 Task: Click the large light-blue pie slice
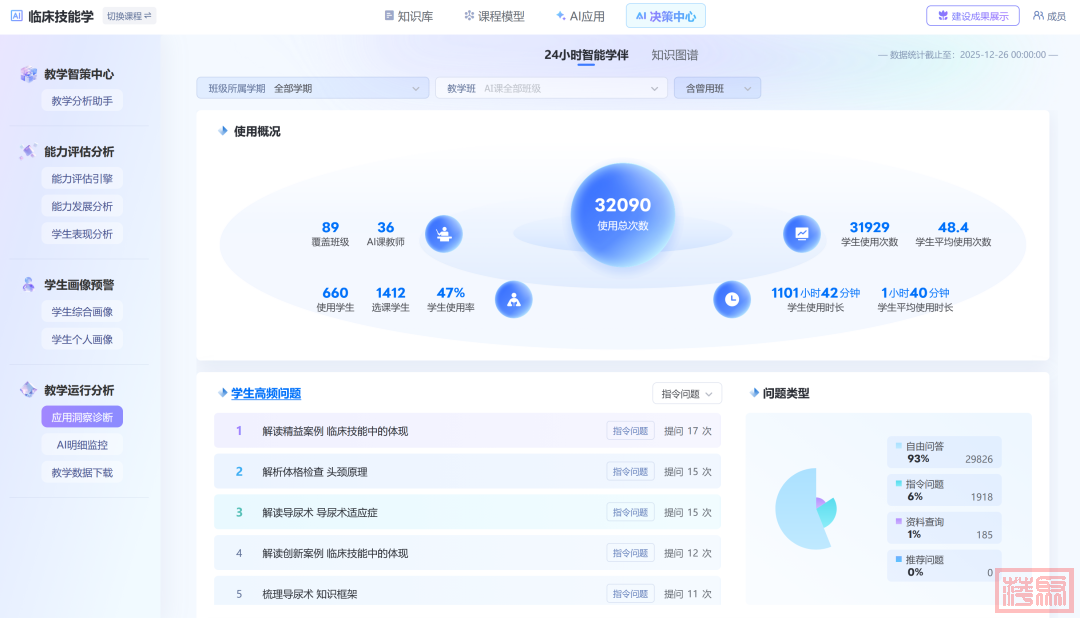795,510
